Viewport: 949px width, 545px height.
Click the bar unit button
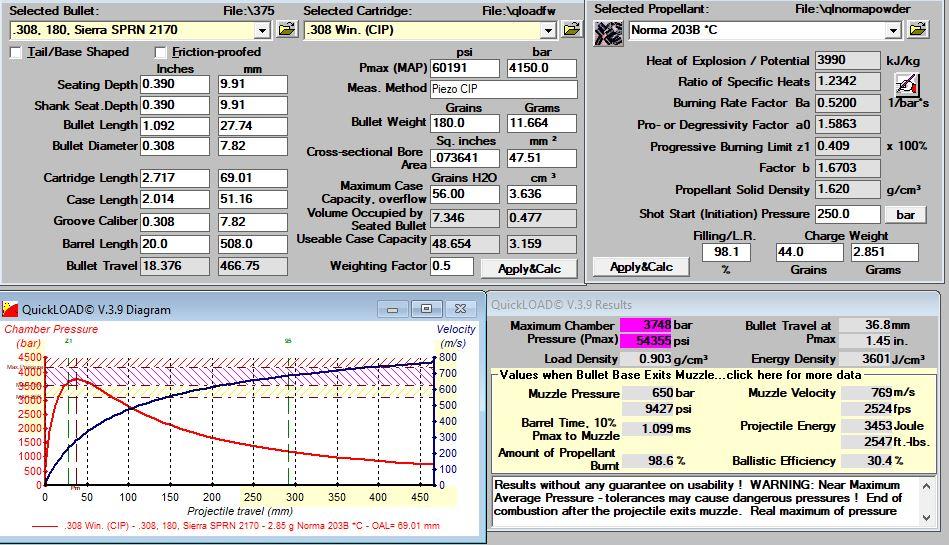point(905,214)
